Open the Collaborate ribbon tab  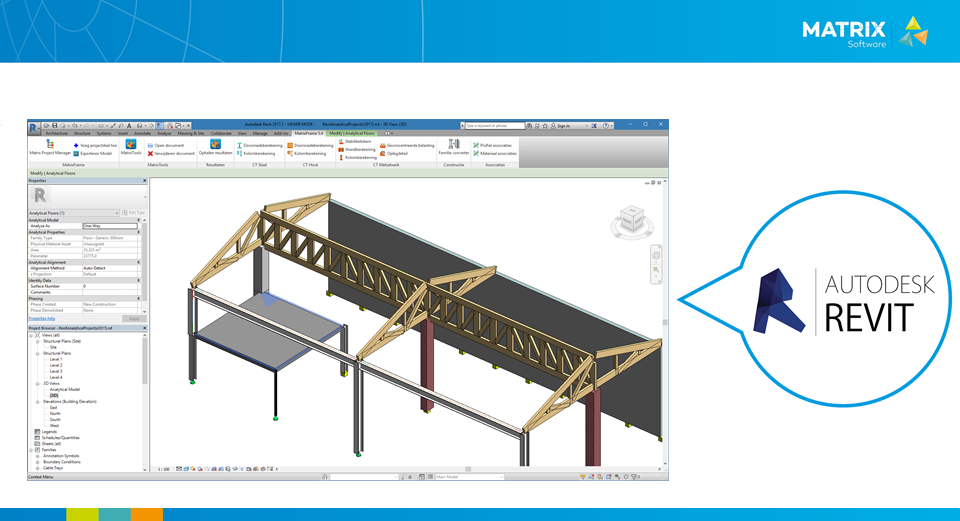pyautogui.click(x=221, y=133)
